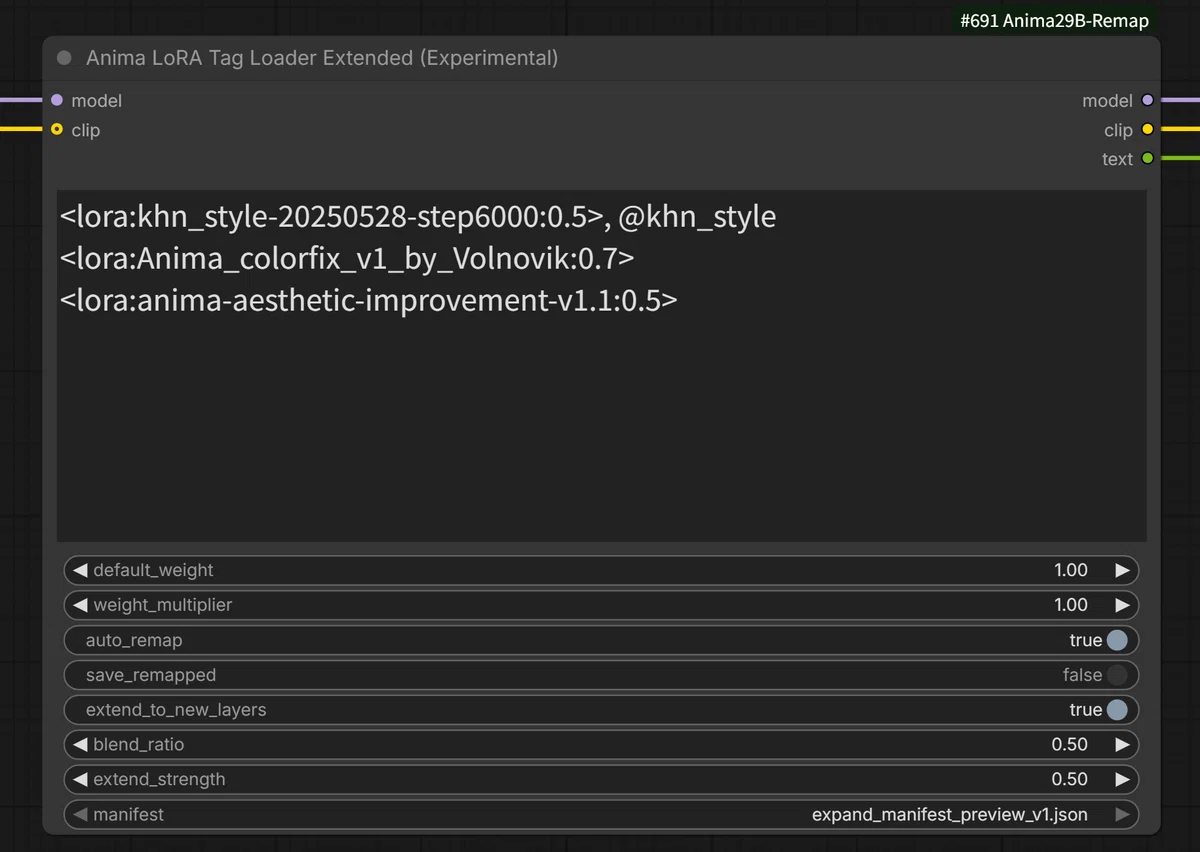Decrease extend_strength with left arrow
This screenshot has height=852, width=1200.
[x=81, y=779]
